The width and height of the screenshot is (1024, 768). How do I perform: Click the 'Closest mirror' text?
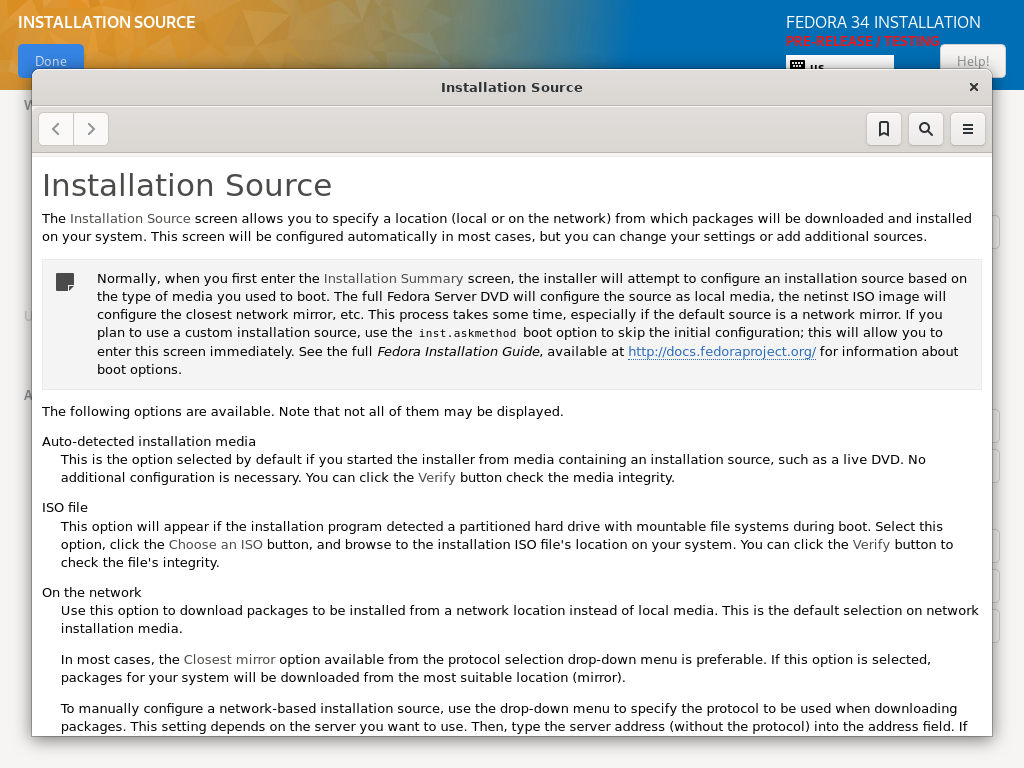229,660
